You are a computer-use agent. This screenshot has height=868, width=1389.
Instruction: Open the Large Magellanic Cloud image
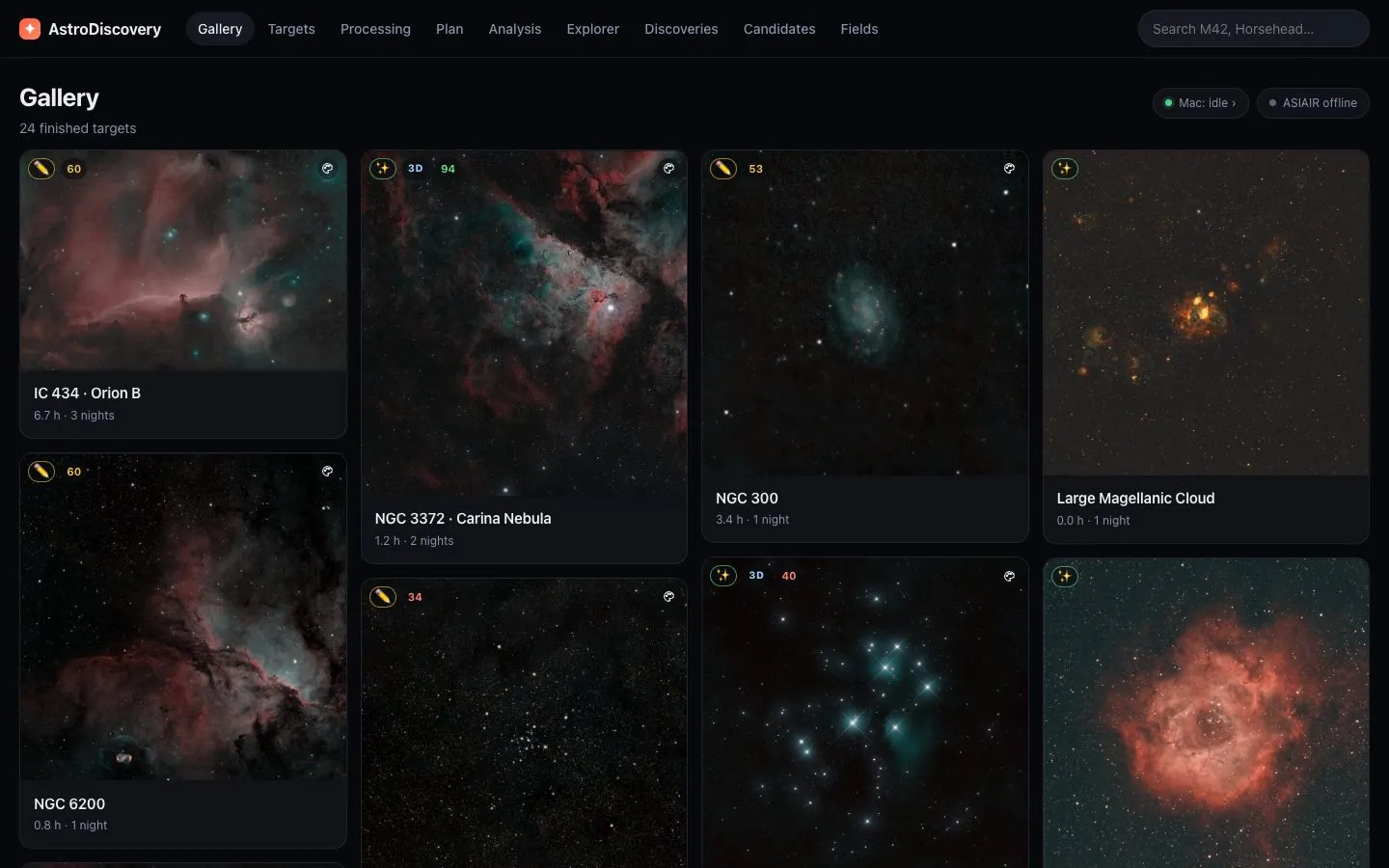coord(1207,312)
